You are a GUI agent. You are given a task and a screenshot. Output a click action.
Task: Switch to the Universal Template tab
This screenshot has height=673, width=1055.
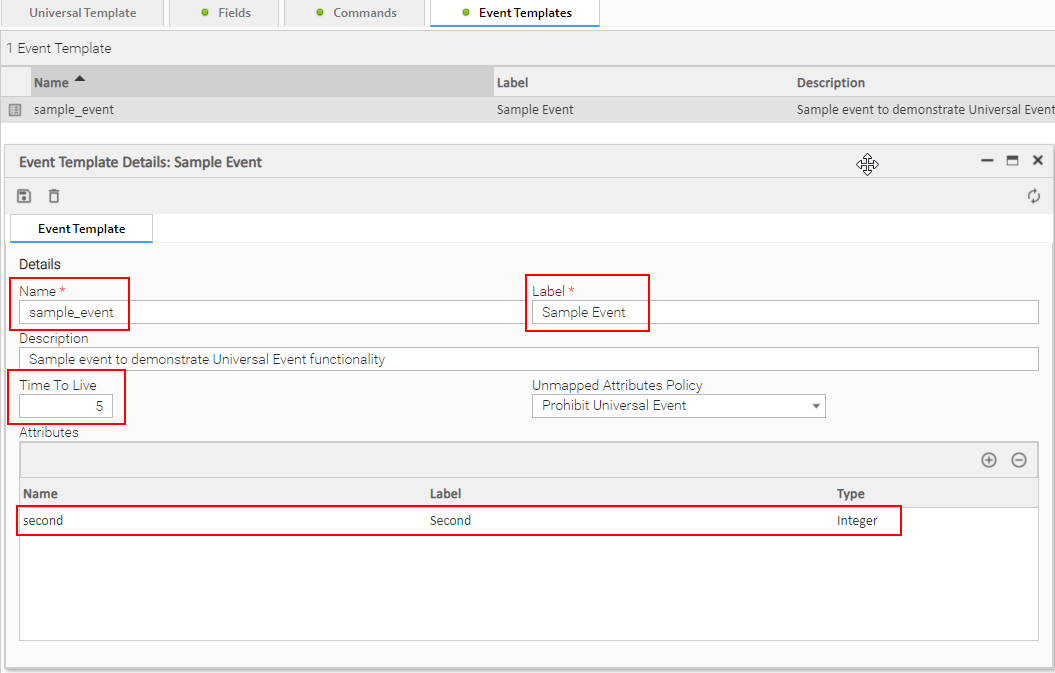[82, 13]
